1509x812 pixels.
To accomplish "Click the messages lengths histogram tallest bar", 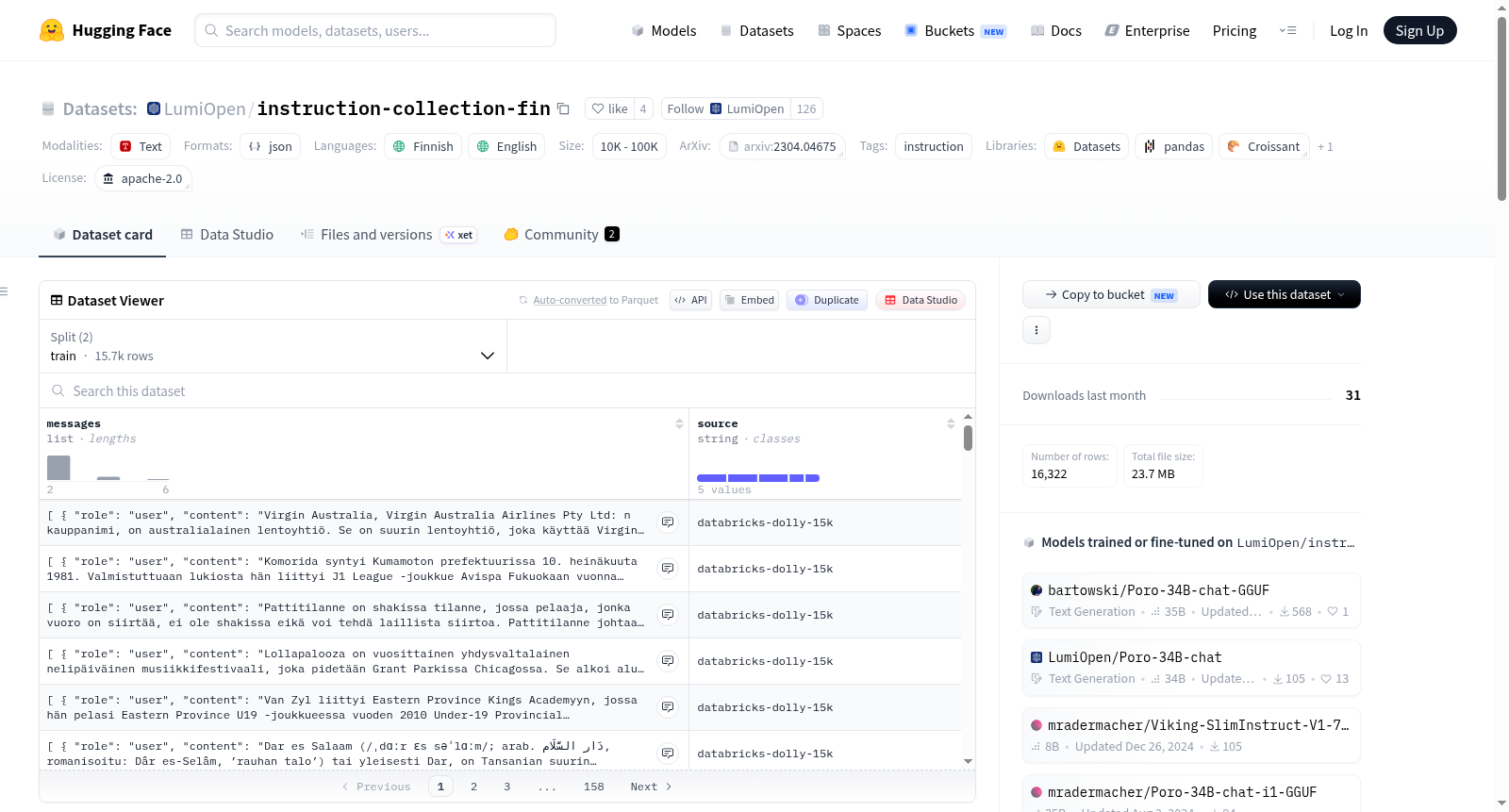I will pyautogui.click(x=58, y=468).
